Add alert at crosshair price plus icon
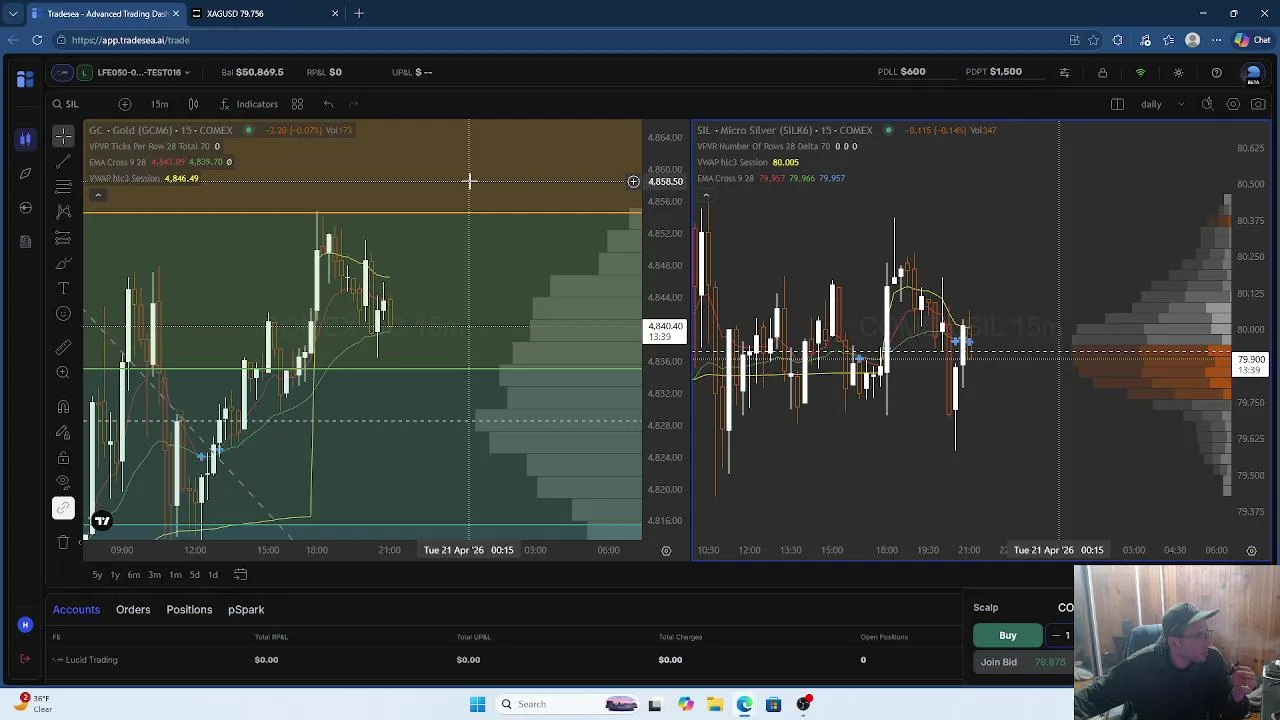Screen dimensions: 1280x720 (633, 181)
